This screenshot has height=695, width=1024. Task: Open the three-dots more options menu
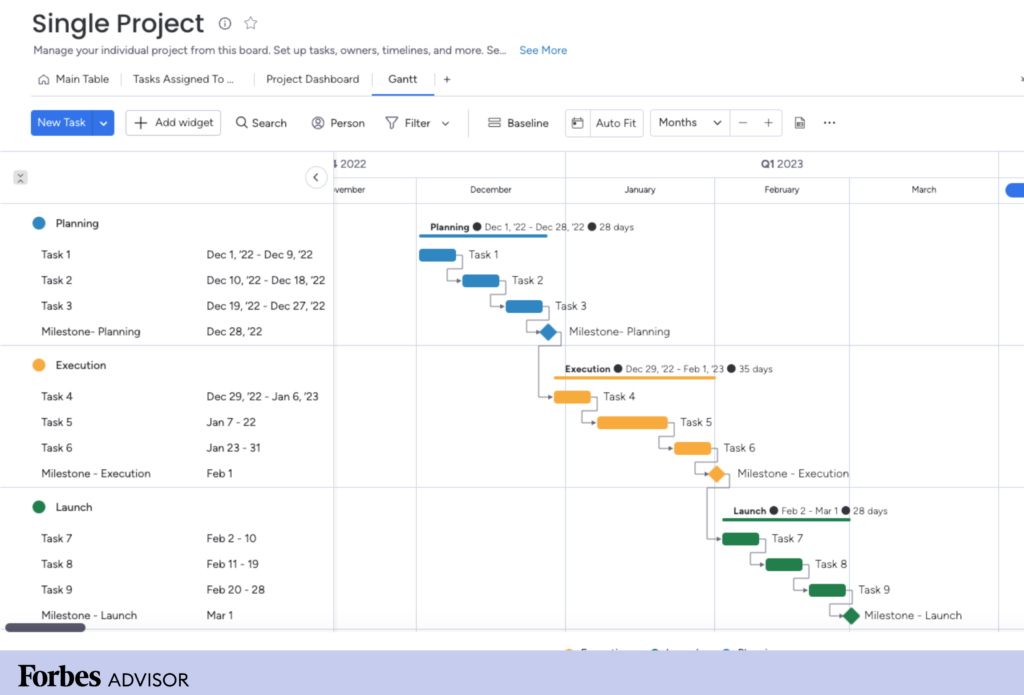click(829, 123)
